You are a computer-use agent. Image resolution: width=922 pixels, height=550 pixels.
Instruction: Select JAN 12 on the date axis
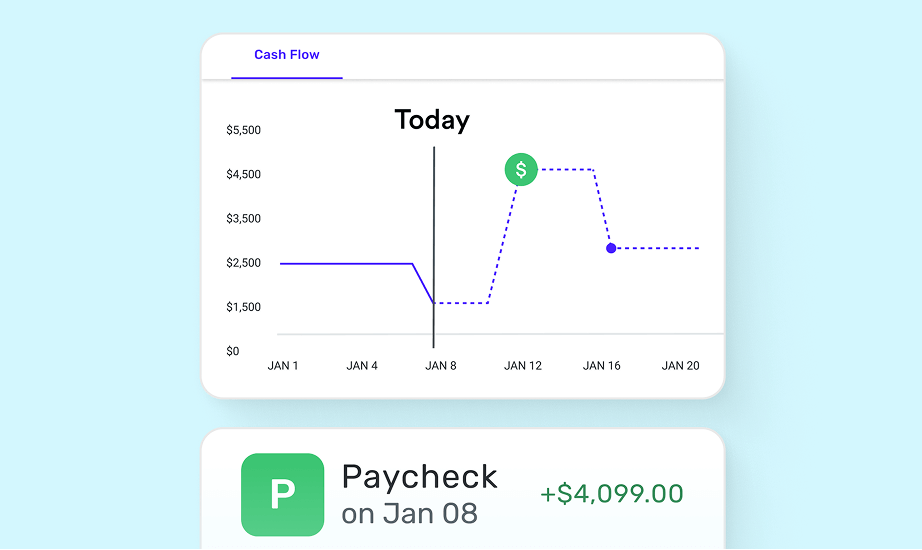coord(522,366)
